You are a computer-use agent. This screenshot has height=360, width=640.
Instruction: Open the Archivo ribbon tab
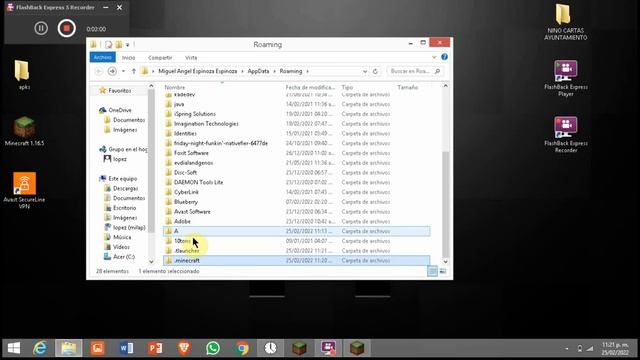click(x=102, y=58)
